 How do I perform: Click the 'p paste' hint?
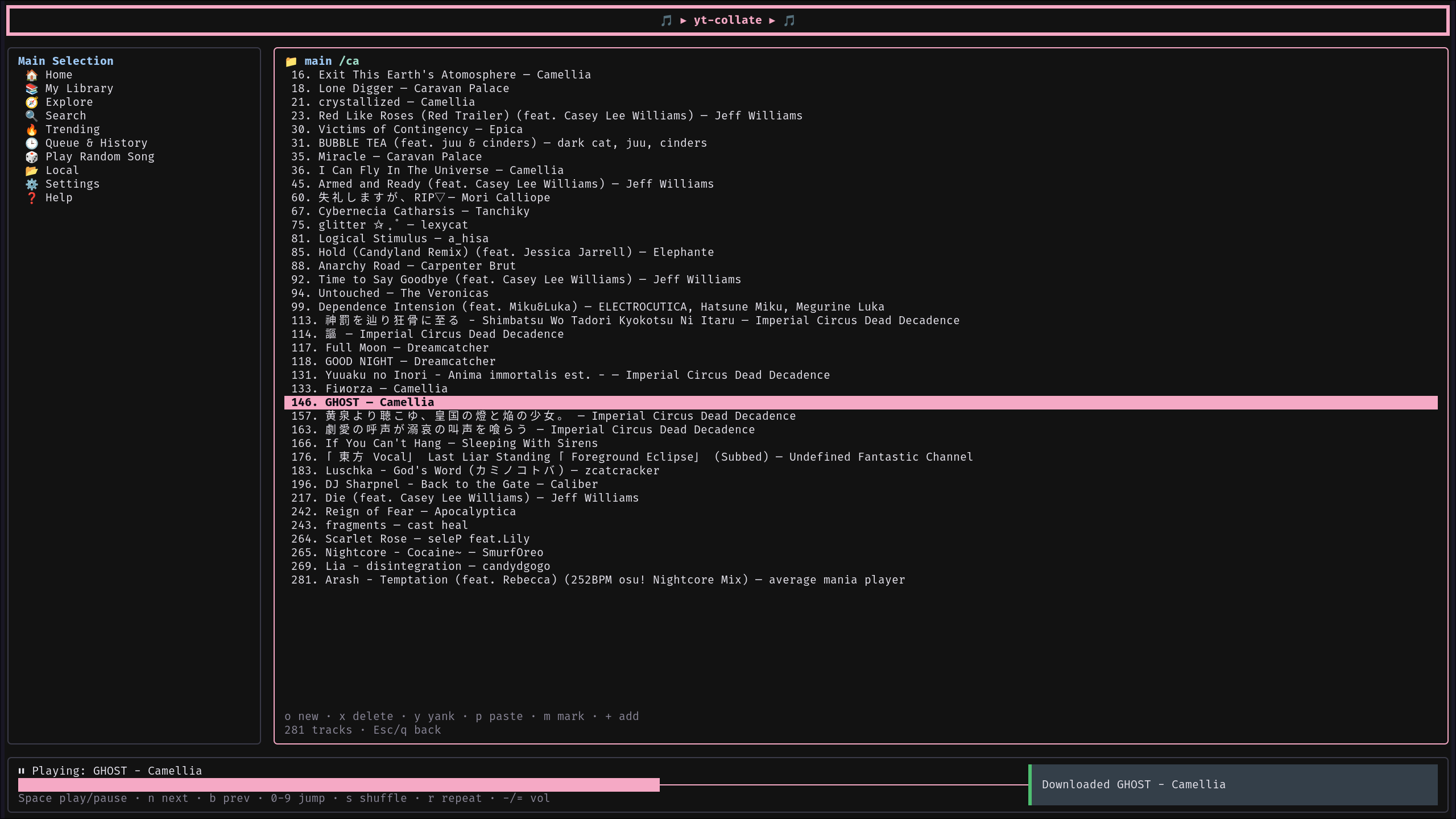(x=499, y=717)
